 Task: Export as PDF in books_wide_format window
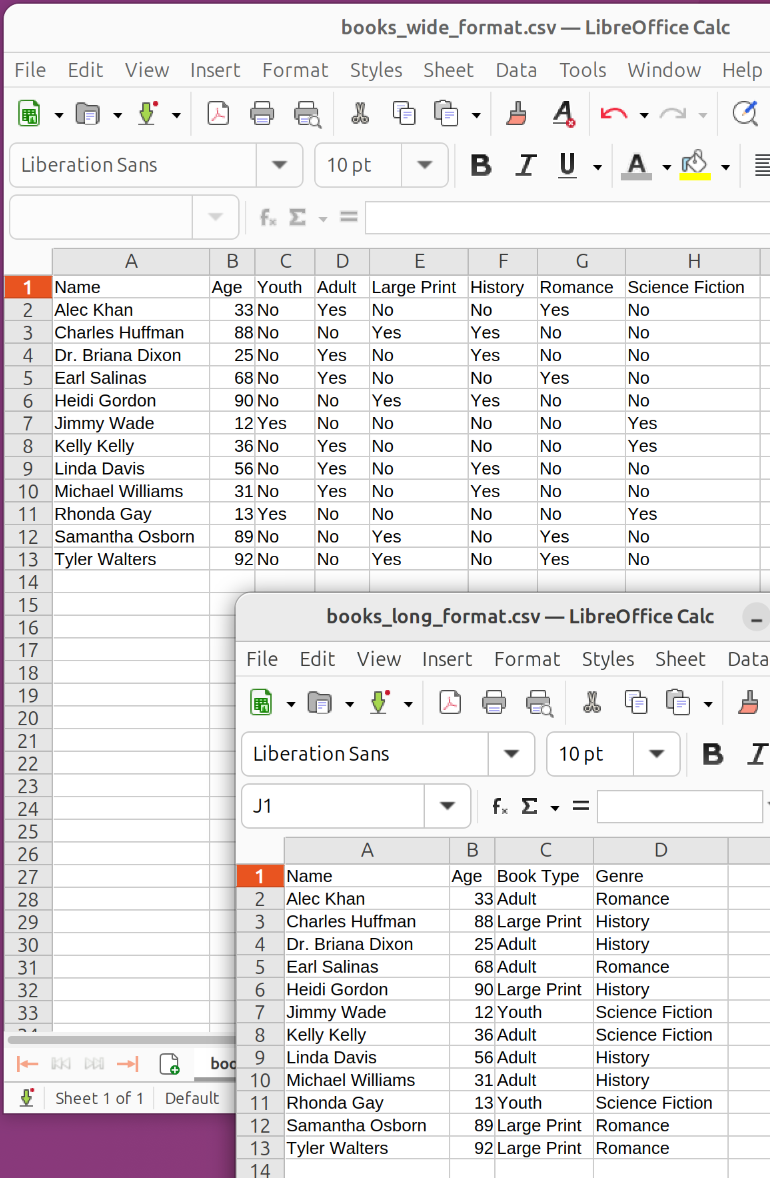click(x=218, y=114)
